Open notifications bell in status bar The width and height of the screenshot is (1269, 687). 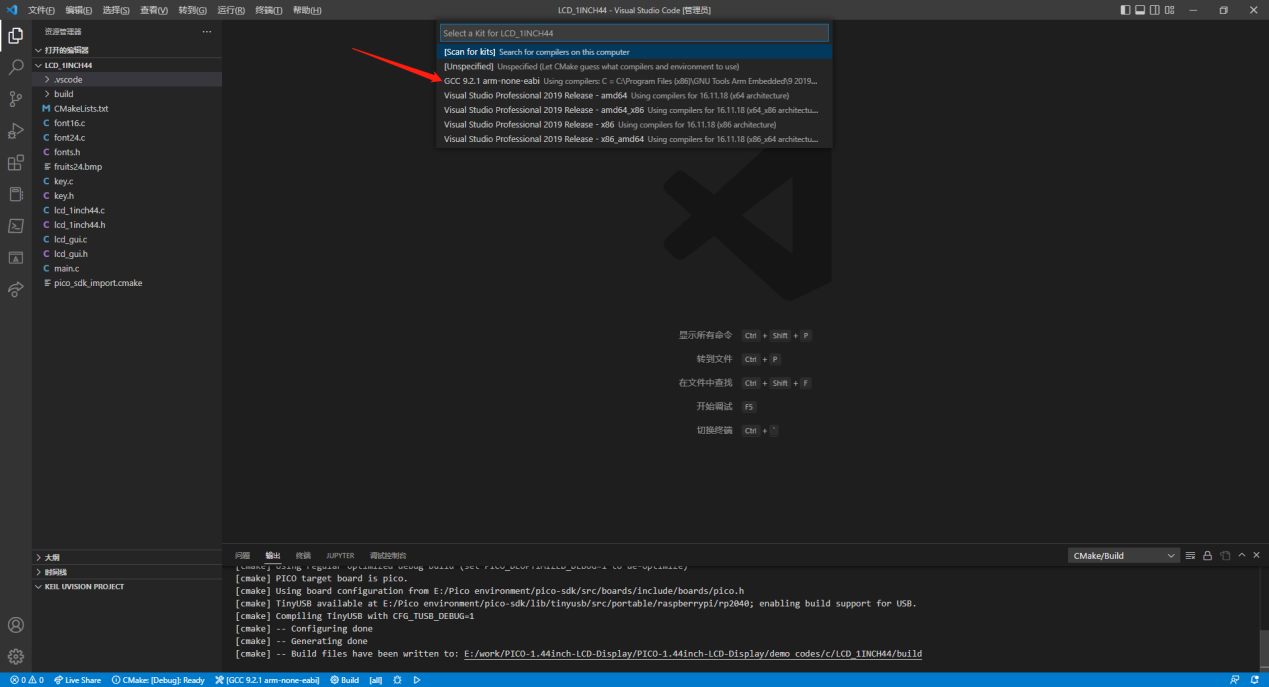point(1255,680)
